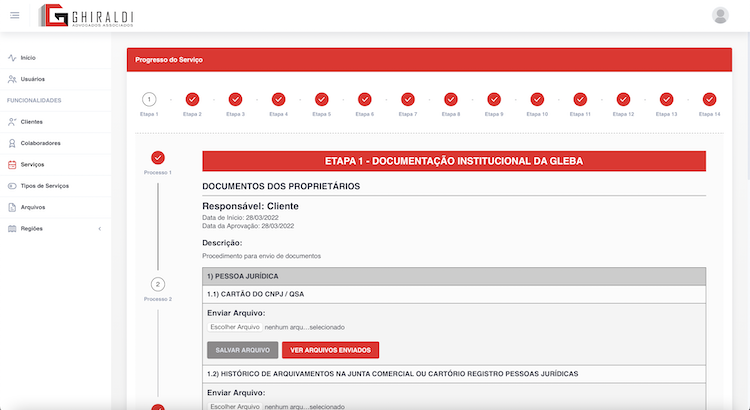
Task: Click the Serviços calendar icon
Action: pos(12,165)
